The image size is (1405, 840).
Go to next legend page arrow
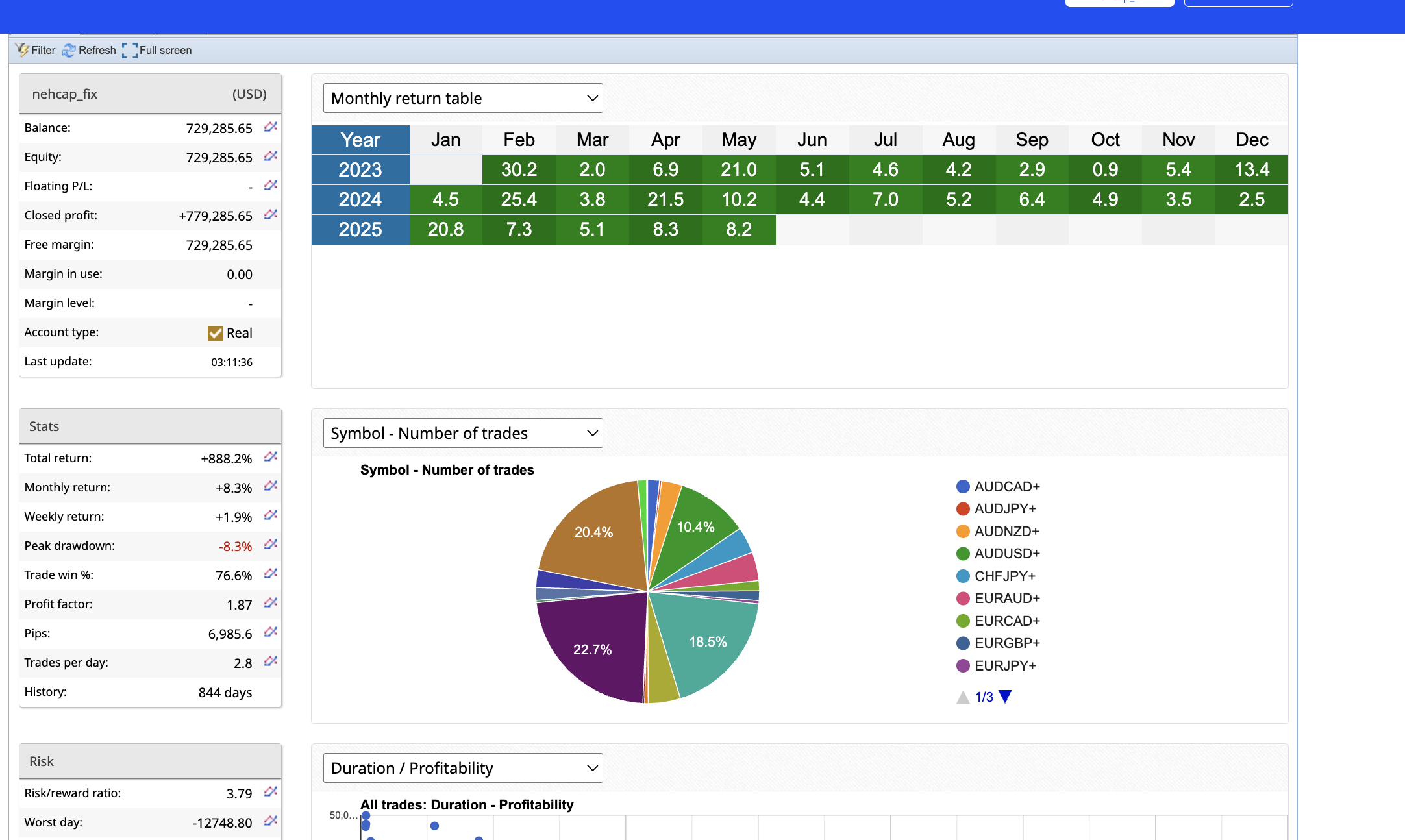click(x=1005, y=697)
